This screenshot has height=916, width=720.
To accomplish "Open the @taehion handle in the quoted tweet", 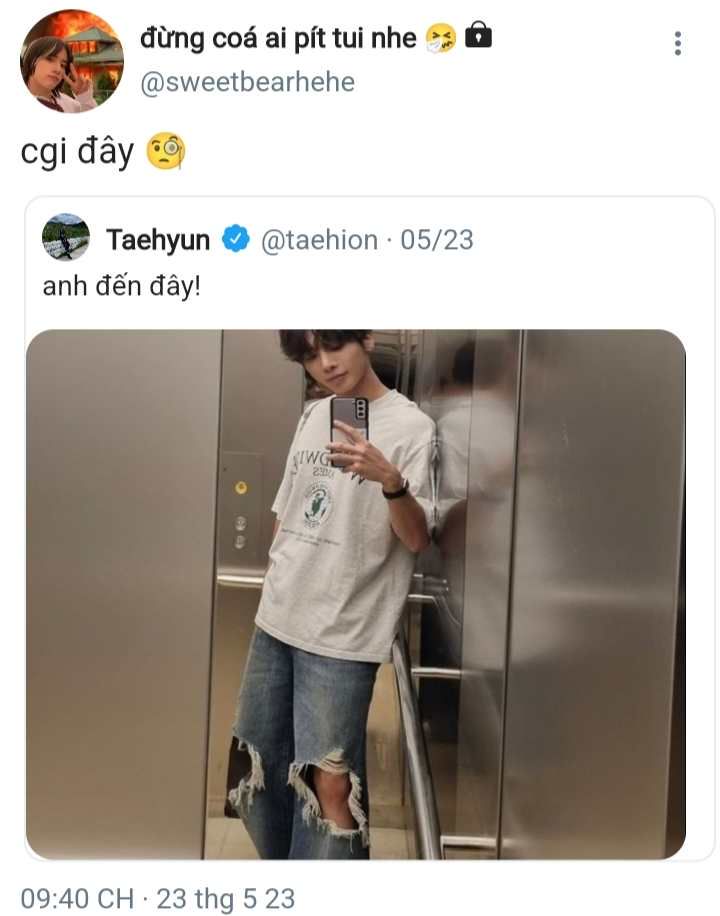I will [319, 240].
